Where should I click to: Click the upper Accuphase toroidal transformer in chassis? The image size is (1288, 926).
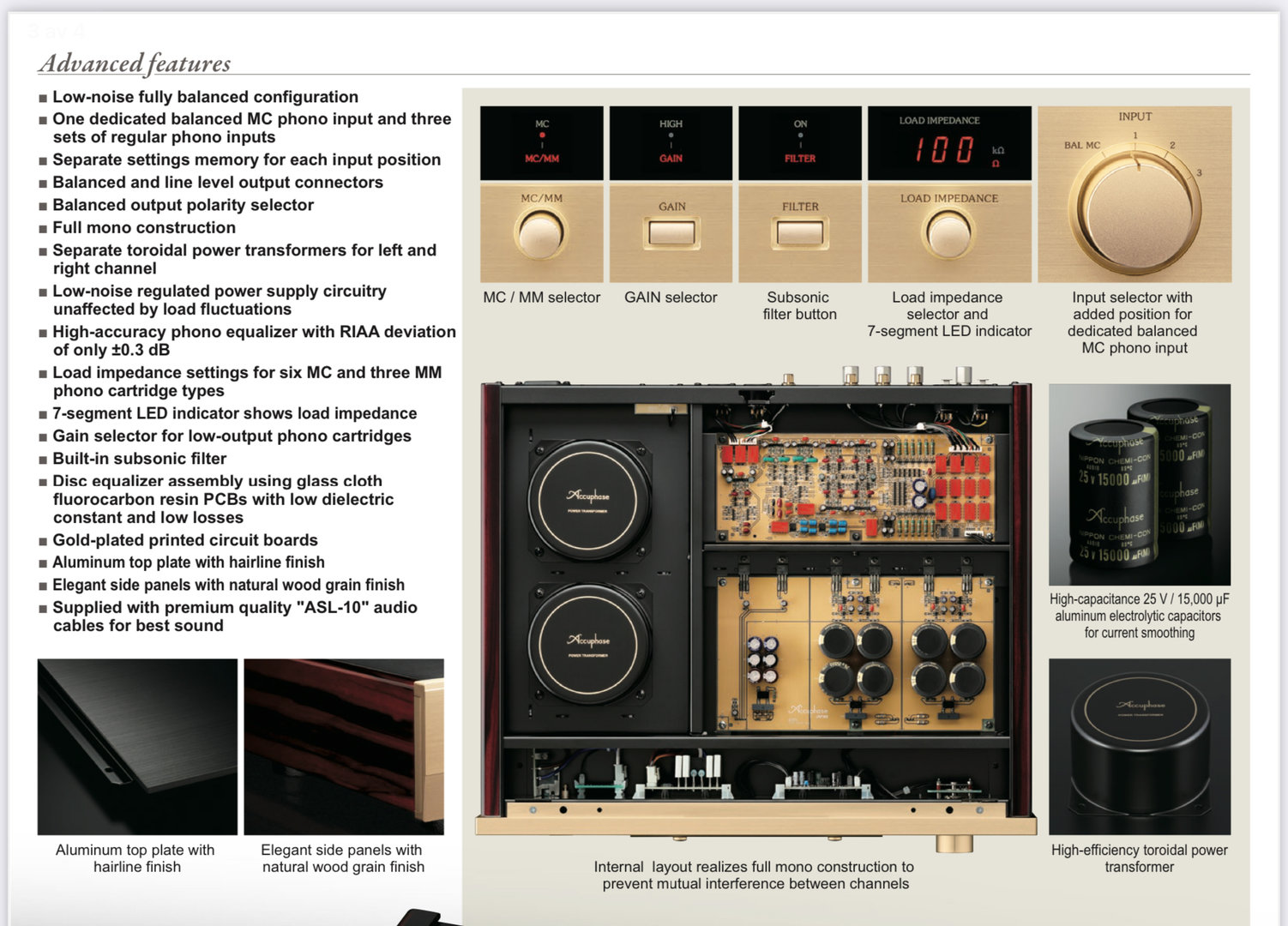pos(589,501)
